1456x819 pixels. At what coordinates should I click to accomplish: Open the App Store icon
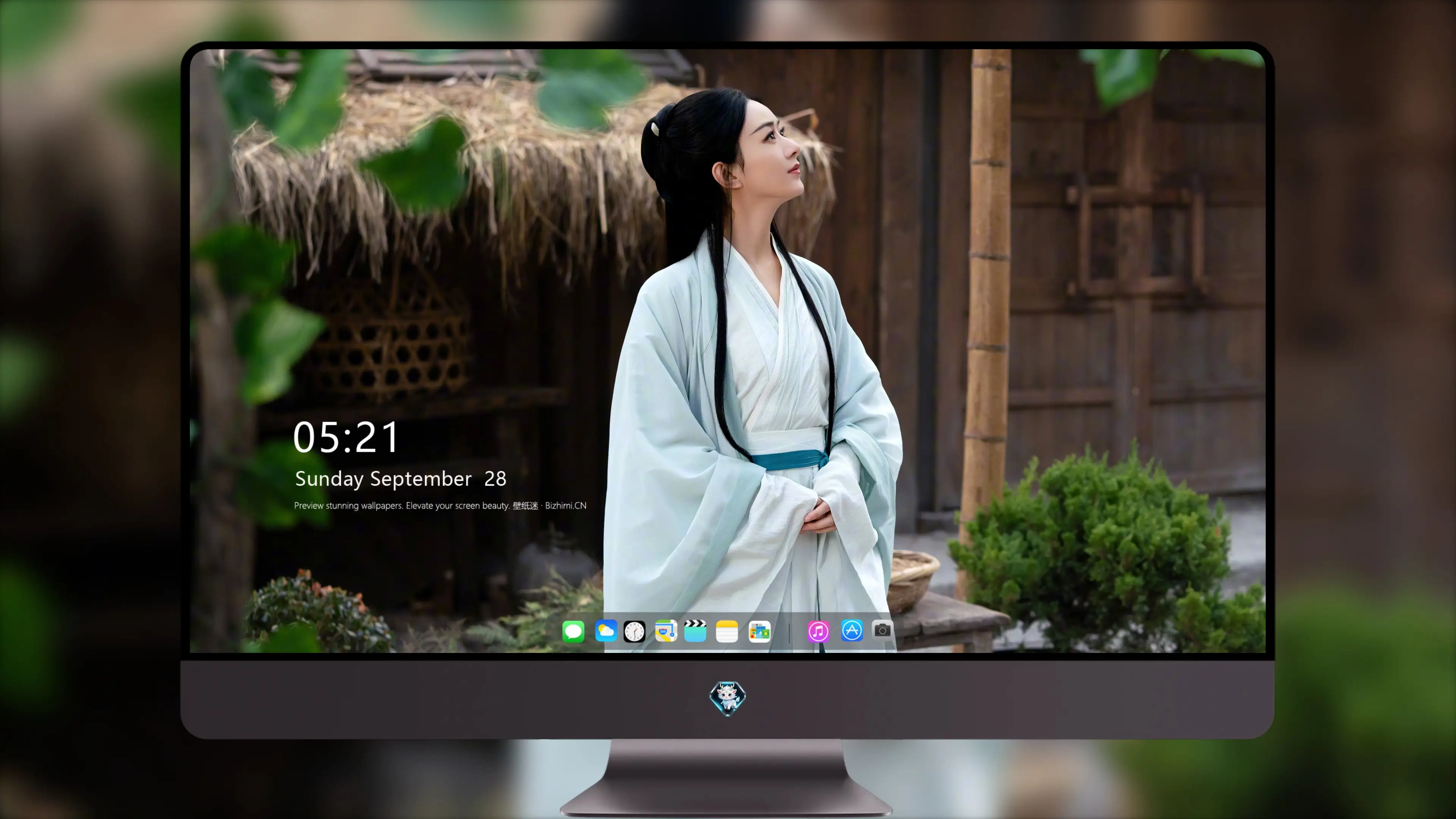(852, 631)
